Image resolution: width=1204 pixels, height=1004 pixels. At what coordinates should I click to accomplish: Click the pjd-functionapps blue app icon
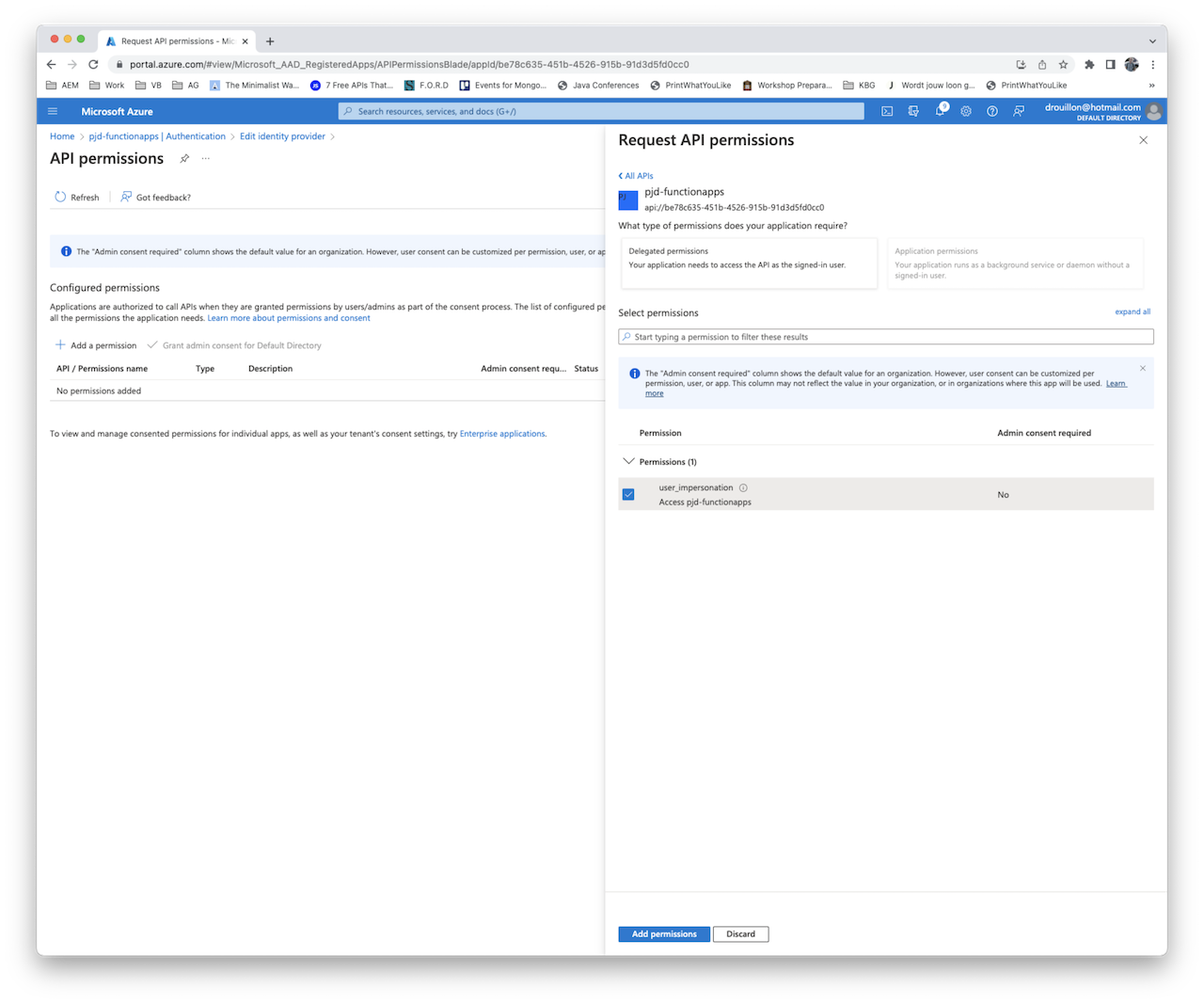pyautogui.click(x=628, y=200)
